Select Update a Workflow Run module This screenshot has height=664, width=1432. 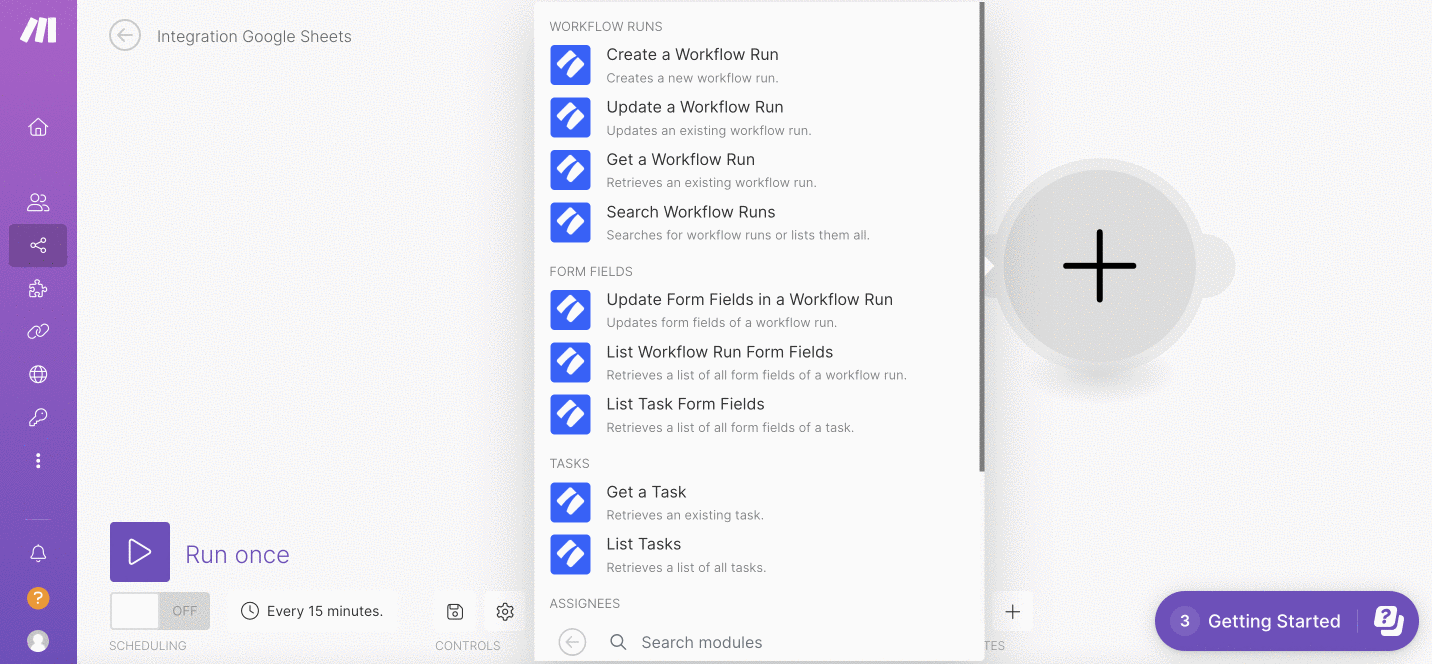click(758, 118)
